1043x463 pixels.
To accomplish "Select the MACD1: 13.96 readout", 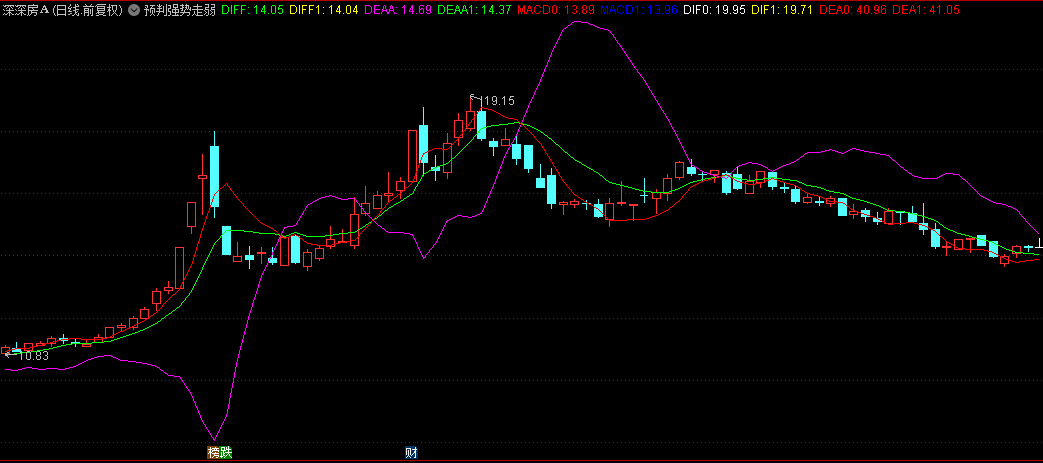I will (639, 11).
